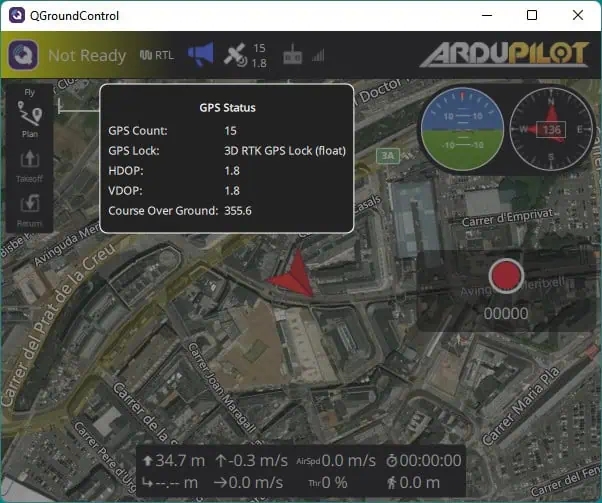The height and width of the screenshot is (503, 602).
Task: Click the Takeoff action button
Action: click(x=30, y=166)
